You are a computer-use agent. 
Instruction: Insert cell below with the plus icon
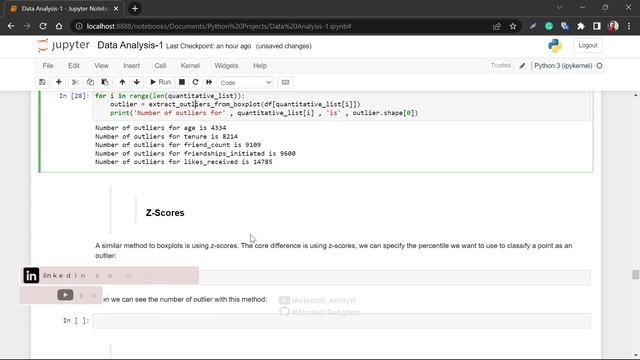[58, 82]
